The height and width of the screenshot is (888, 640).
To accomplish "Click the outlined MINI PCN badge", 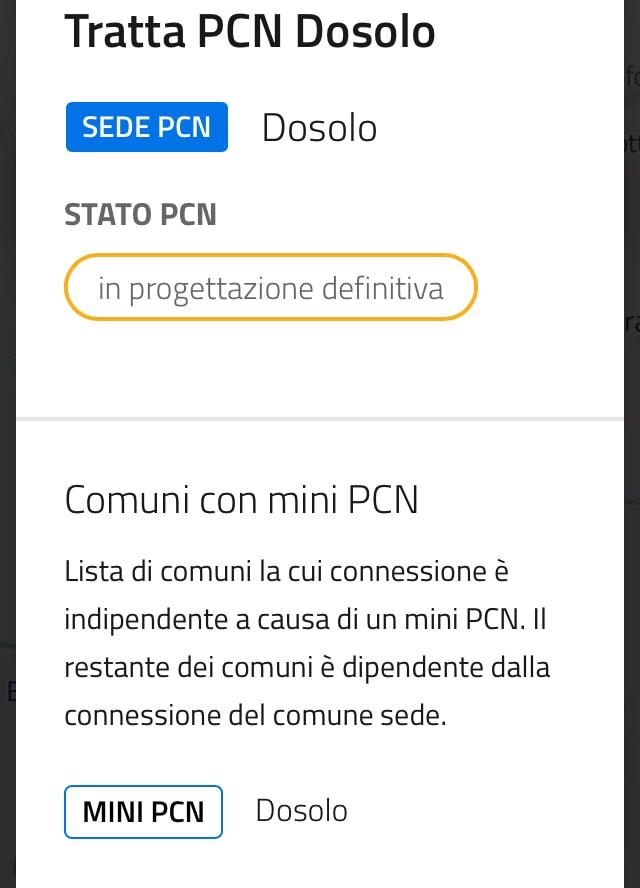I will [x=143, y=811].
